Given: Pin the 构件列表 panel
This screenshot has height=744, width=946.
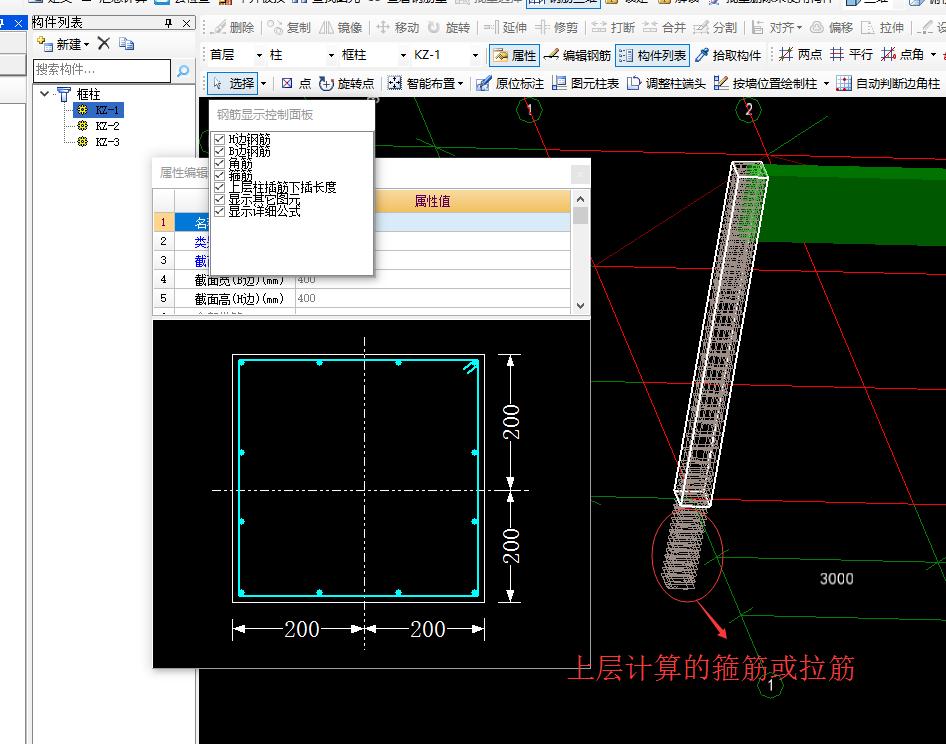Looking at the screenshot, I should pyautogui.click(x=168, y=23).
